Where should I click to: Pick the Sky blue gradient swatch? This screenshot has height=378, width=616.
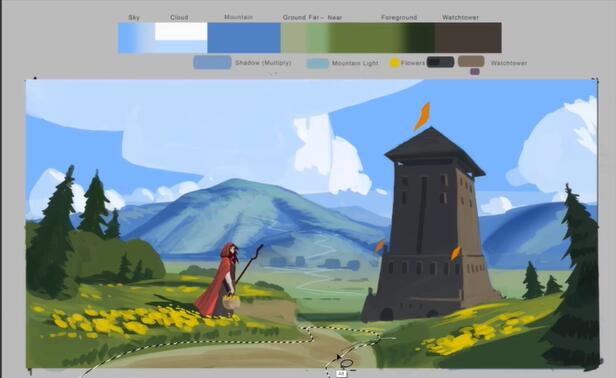(x=136, y=38)
